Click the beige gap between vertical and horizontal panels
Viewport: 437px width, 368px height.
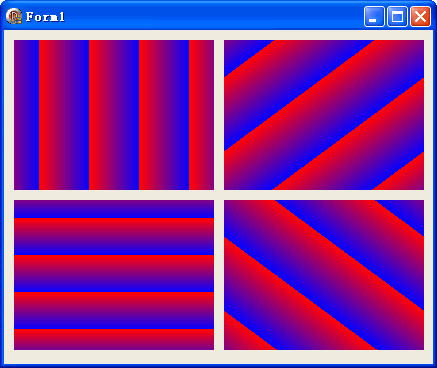pos(114,195)
